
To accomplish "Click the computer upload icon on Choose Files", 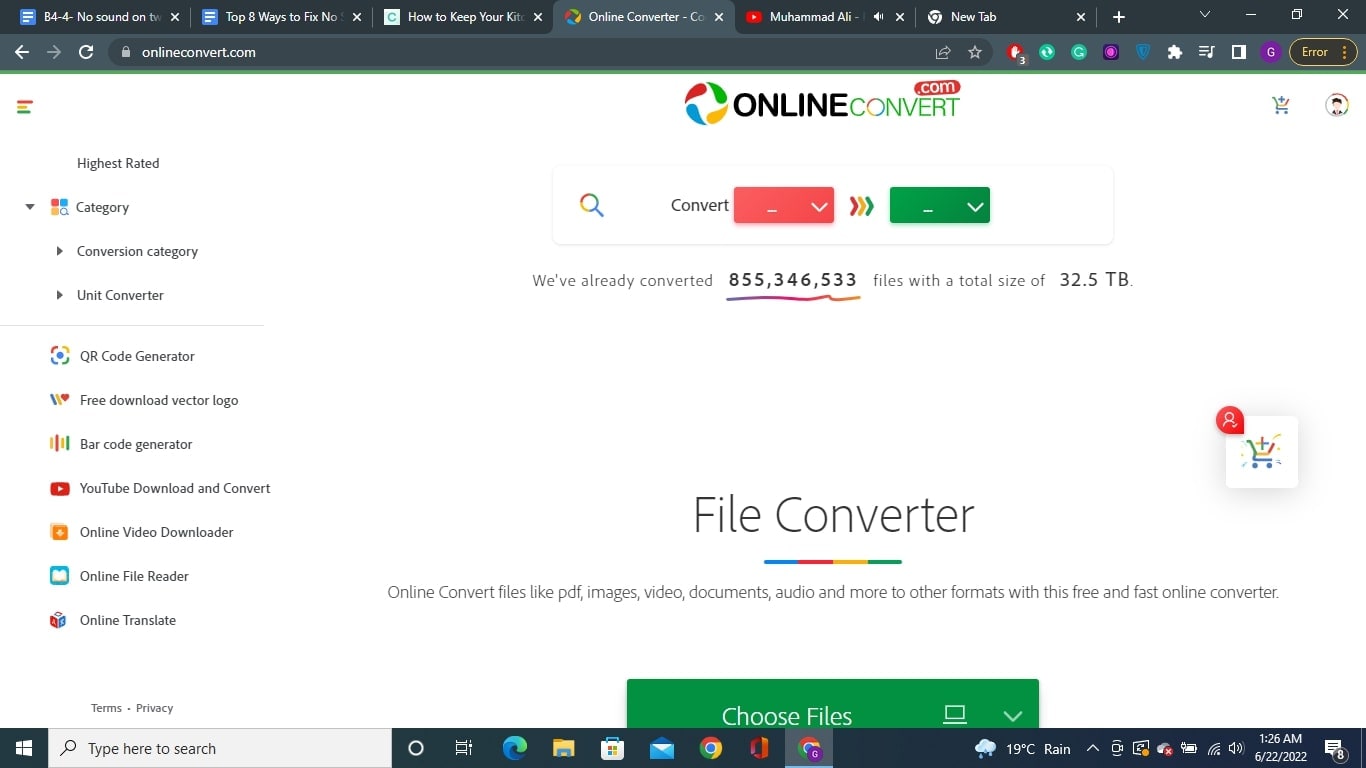I will (x=955, y=714).
